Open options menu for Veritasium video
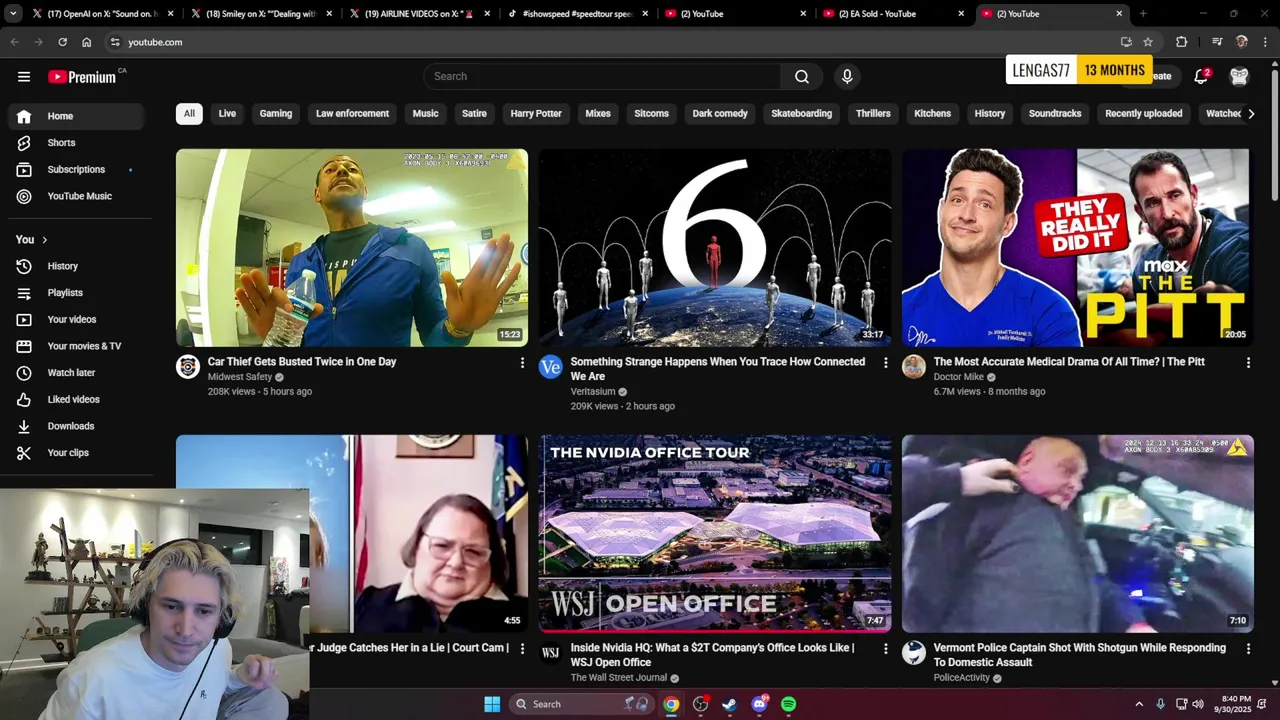 885,363
